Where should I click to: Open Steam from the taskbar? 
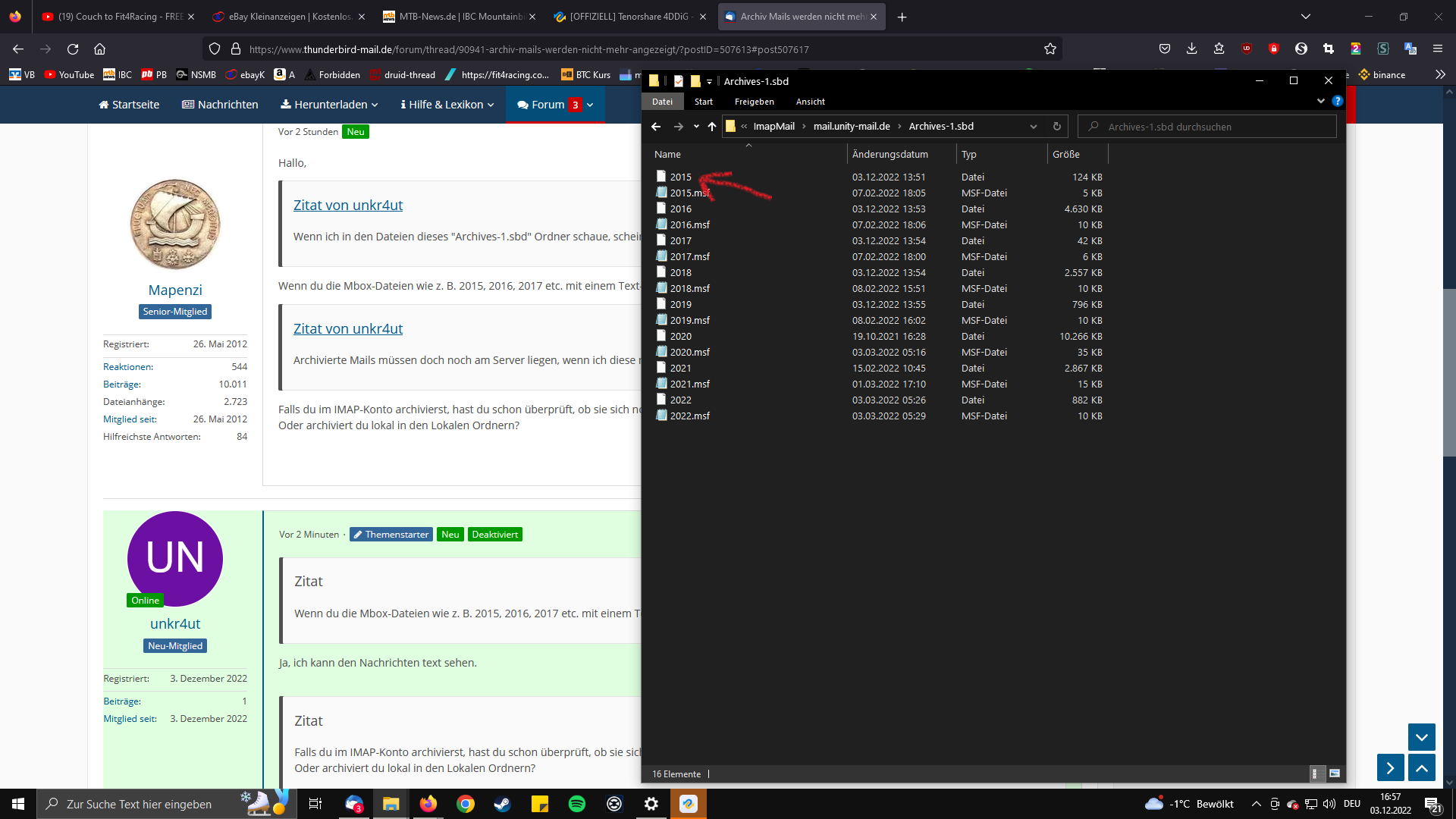click(x=502, y=804)
